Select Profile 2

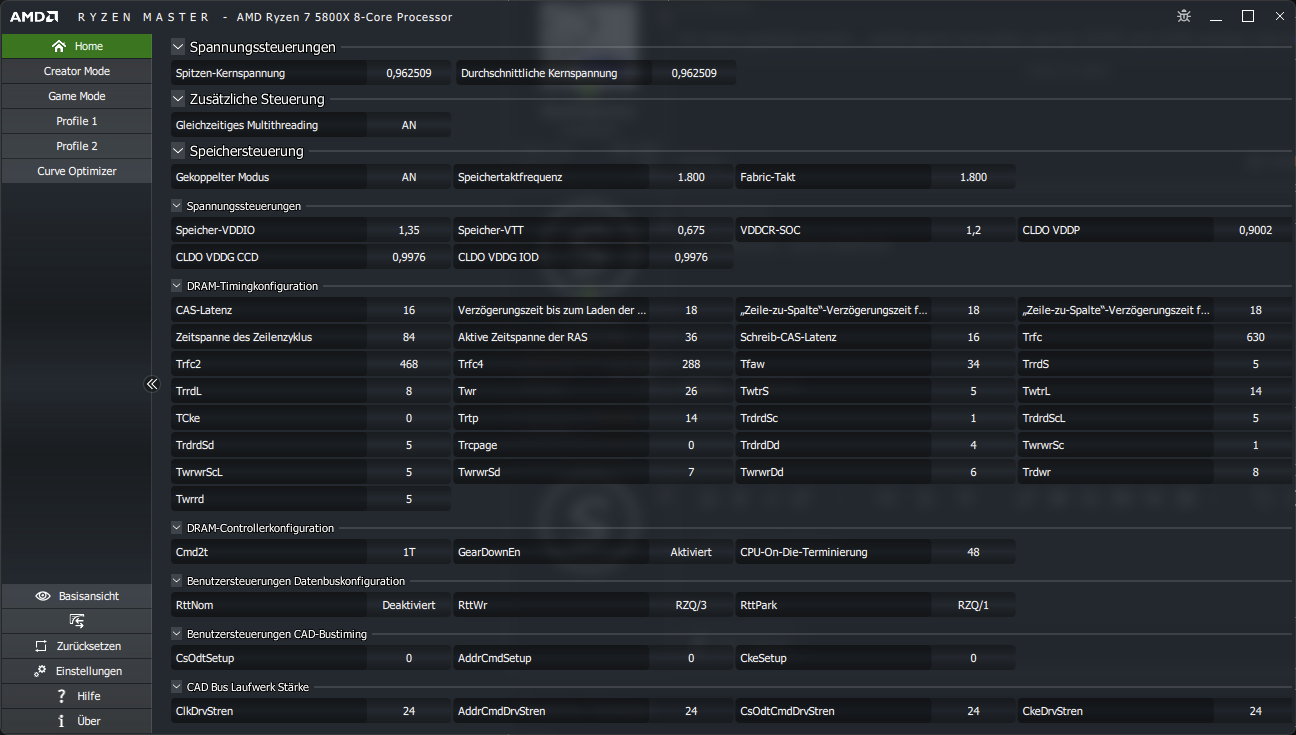tap(76, 146)
